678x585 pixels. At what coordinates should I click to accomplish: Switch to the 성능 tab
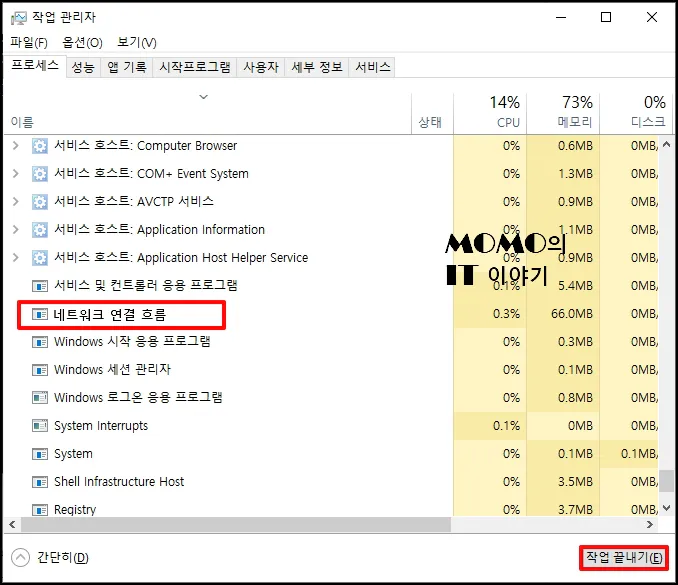click(83, 67)
